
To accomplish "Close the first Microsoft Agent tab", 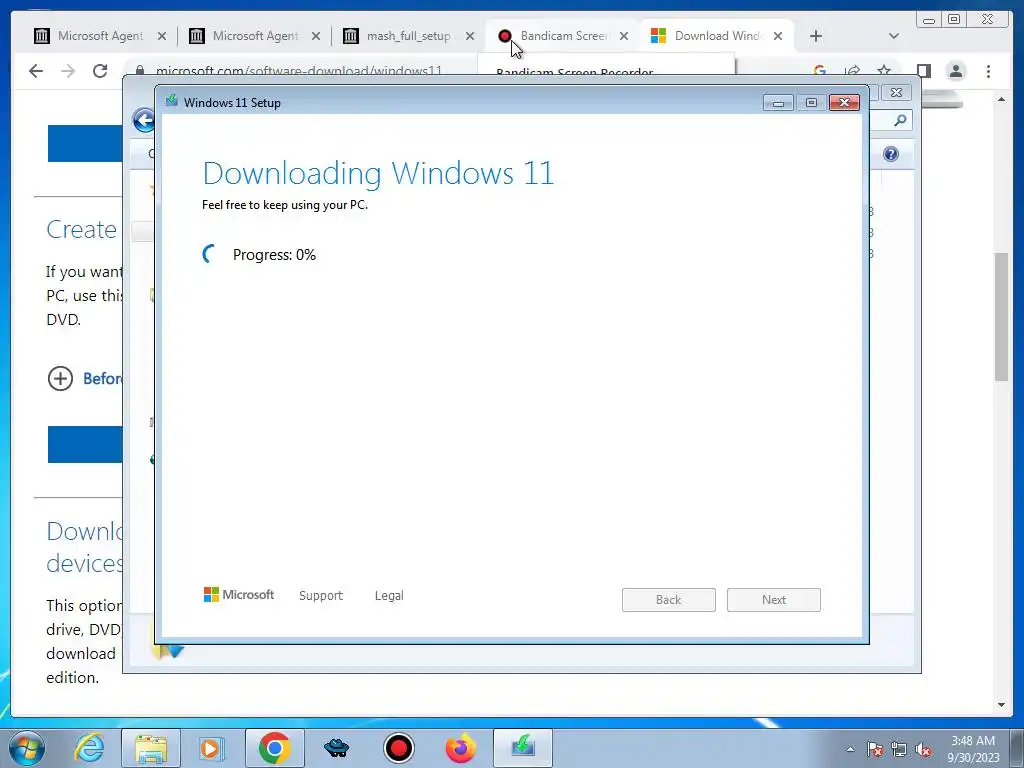I will (162, 36).
